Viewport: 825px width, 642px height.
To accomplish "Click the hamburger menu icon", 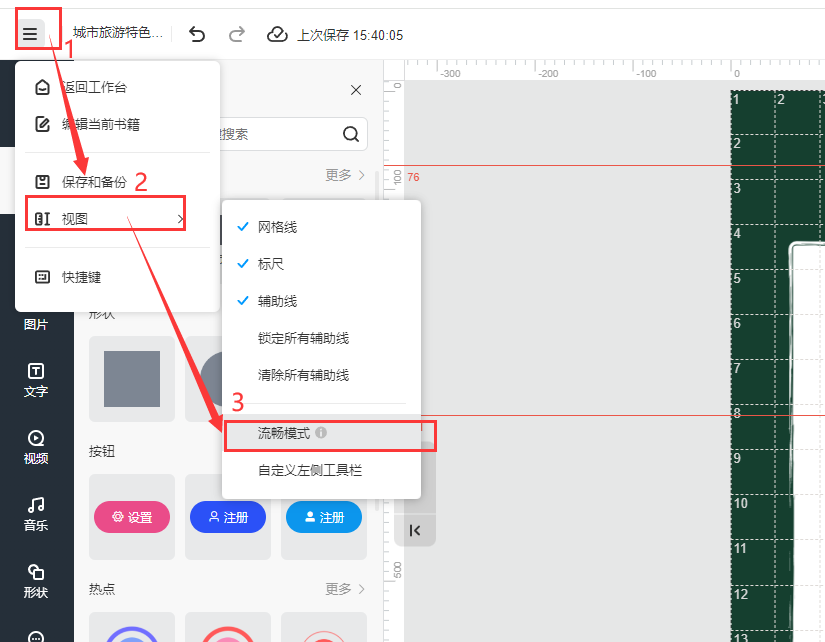I will click(30, 35).
